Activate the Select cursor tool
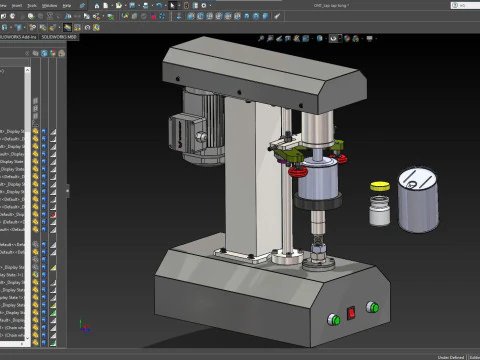 tap(172, 5)
